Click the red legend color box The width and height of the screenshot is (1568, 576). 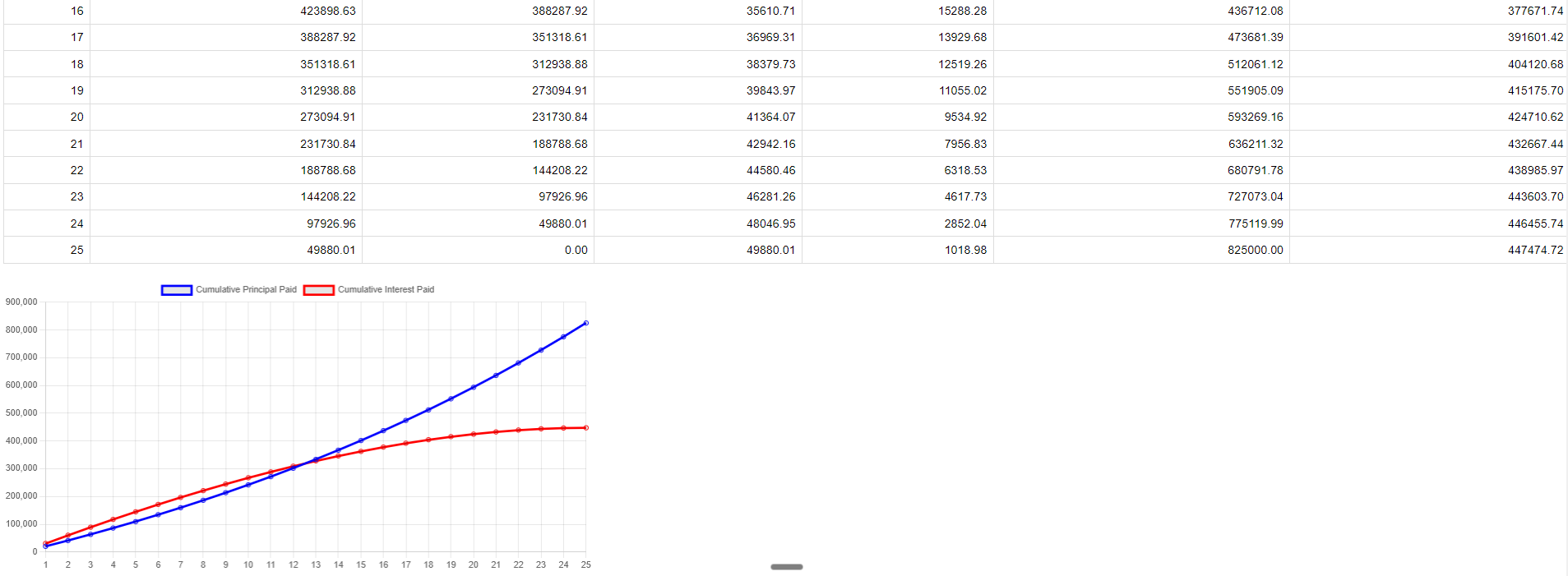tap(319, 290)
